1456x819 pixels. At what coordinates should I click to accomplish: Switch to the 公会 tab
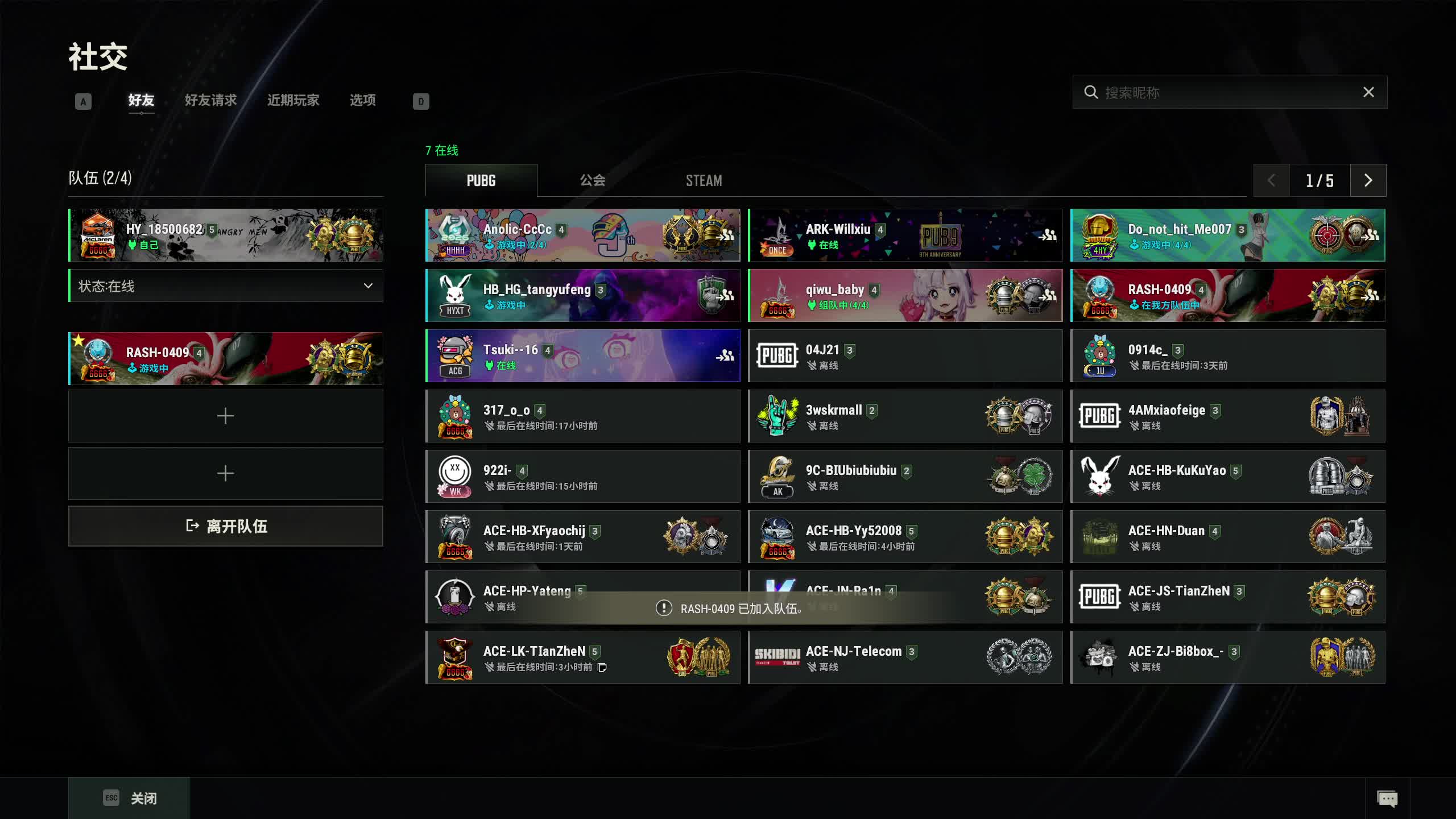pyautogui.click(x=592, y=180)
